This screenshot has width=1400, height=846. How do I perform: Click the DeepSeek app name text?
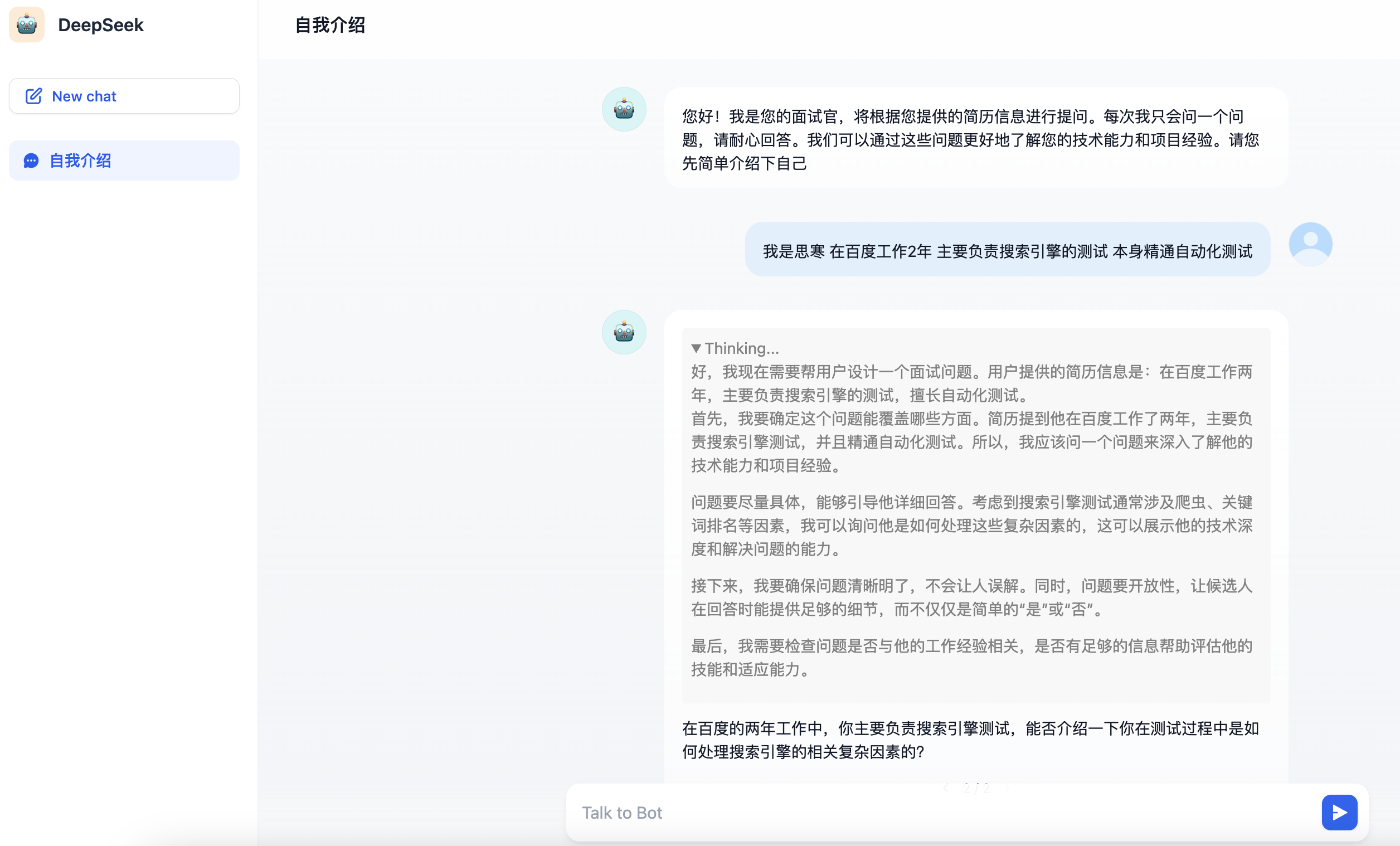pyautogui.click(x=100, y=25)
